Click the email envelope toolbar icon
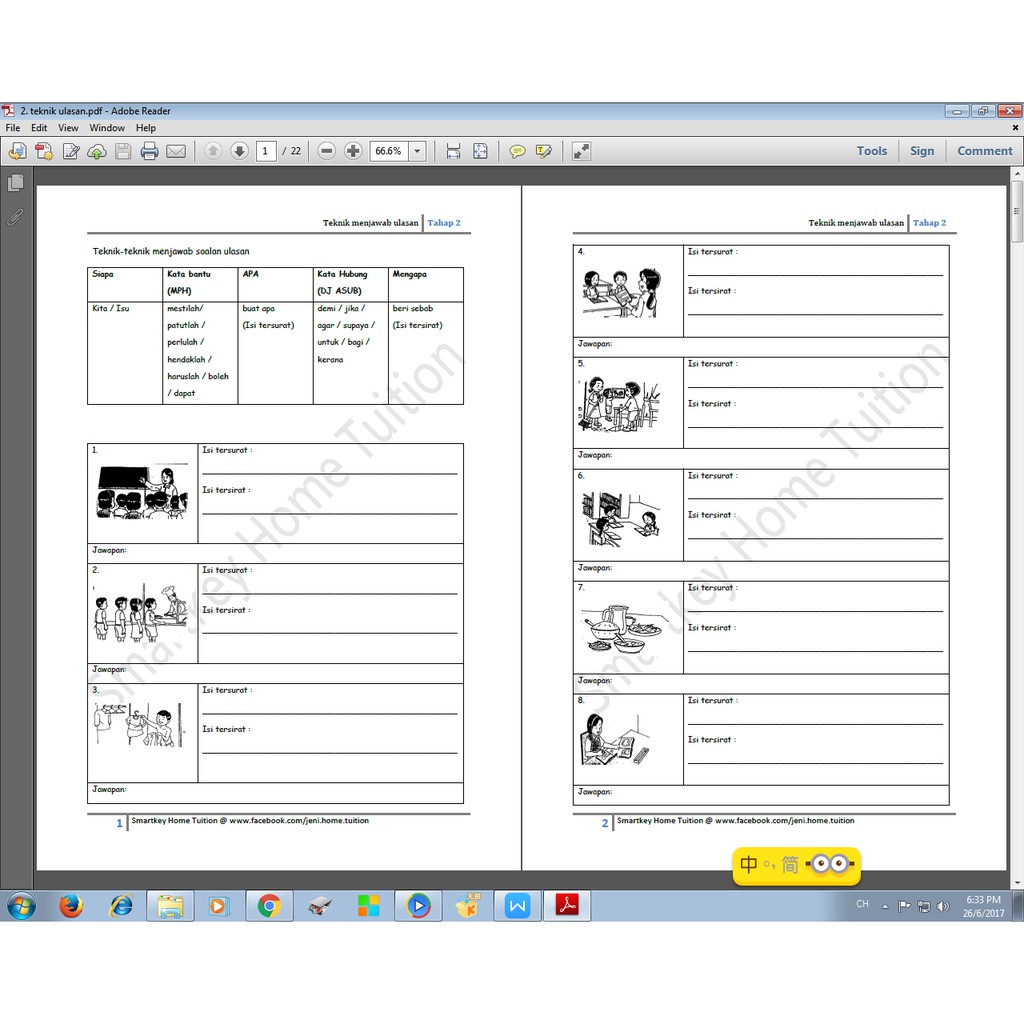The height and width of the screenshot is (1024, 1024). click(176, 151)
